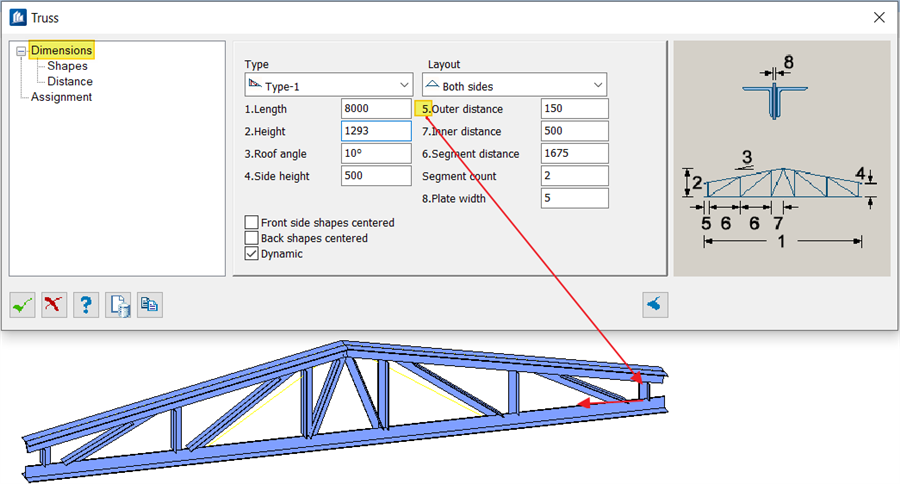Click the Outer distance field with 150

(575, 109)
